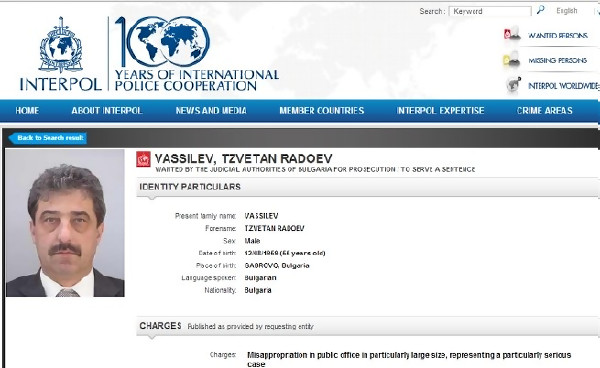The width and height of the screenshot is (600, 368).
Task: Open the Missing Persons link
Action: tap(558, 60)
